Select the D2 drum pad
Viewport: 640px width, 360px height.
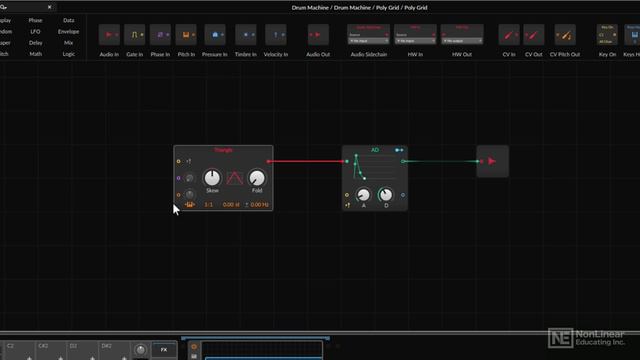point(83,351)
